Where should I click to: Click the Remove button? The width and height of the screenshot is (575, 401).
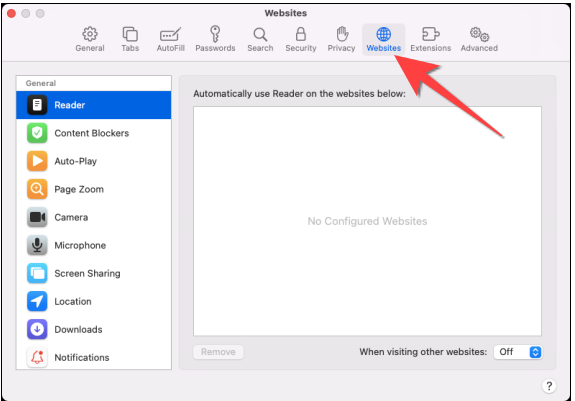218,352
